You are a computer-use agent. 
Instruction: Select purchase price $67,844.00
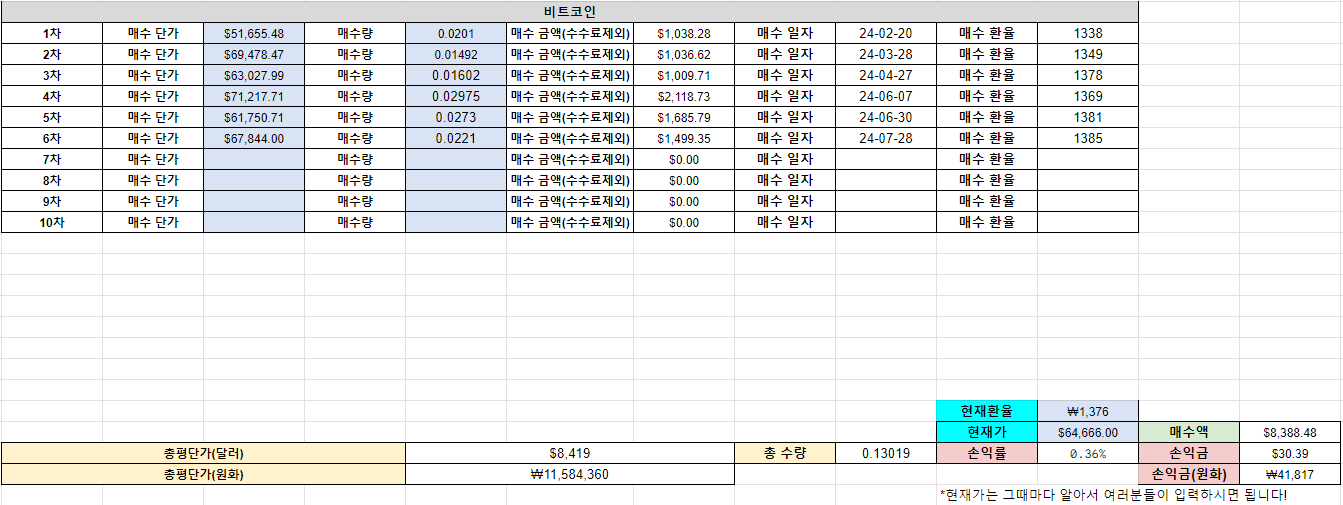[x=254, y=138]
